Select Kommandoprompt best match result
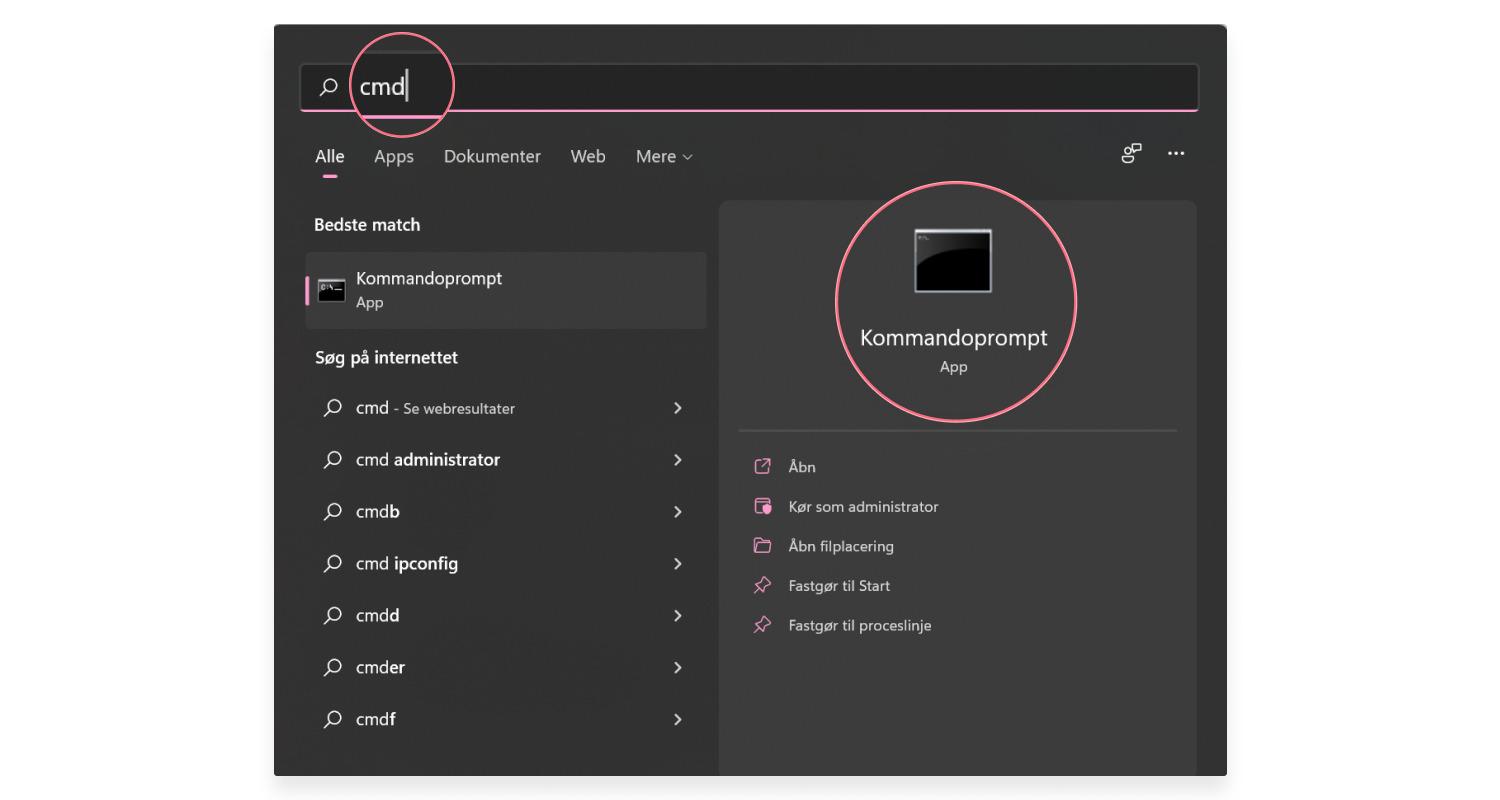This screenshot has width=1500, height=800. [506, 290]
